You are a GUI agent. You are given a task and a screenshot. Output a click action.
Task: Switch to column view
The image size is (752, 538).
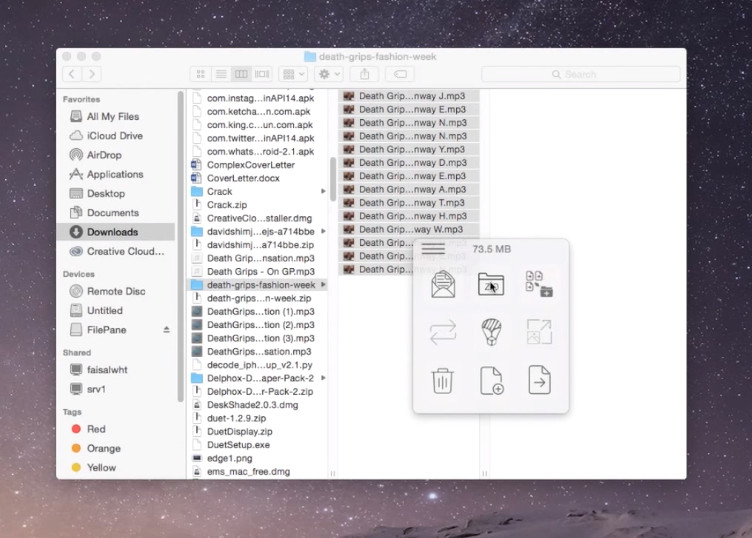click(241, 74)
